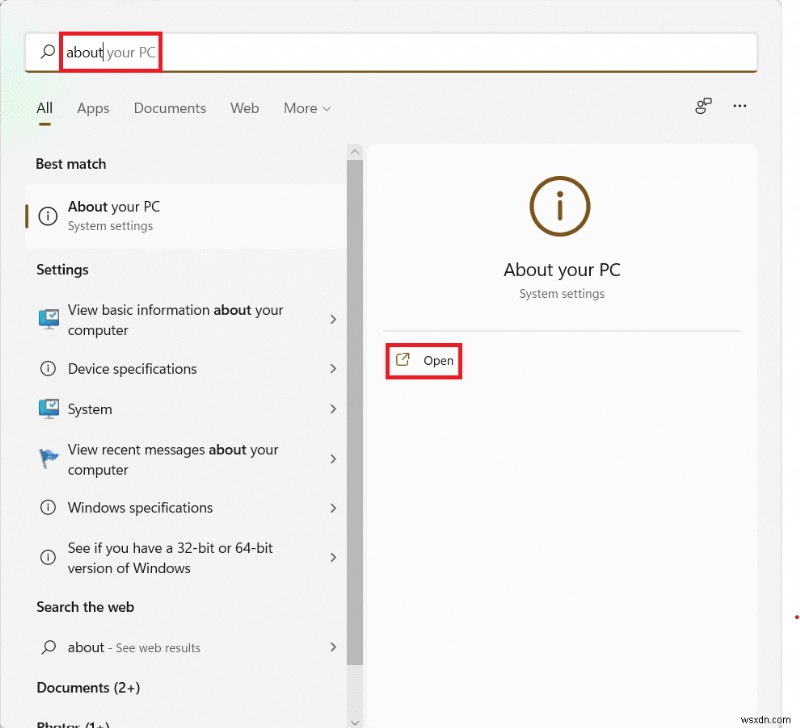Click the About your PC info icon in Best match

click(48, 216)
